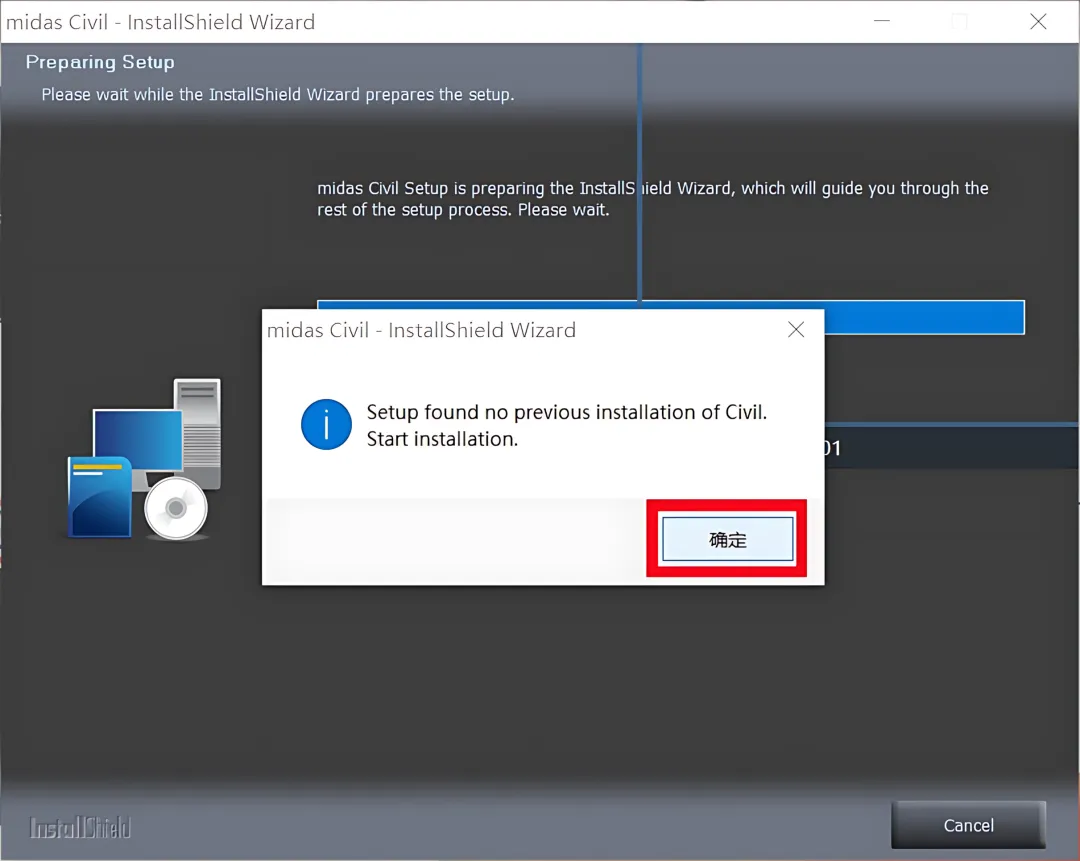Screen dimensions: 1080x861
Task: Minimize the InstallShield Wizard window
Action: 882,22
